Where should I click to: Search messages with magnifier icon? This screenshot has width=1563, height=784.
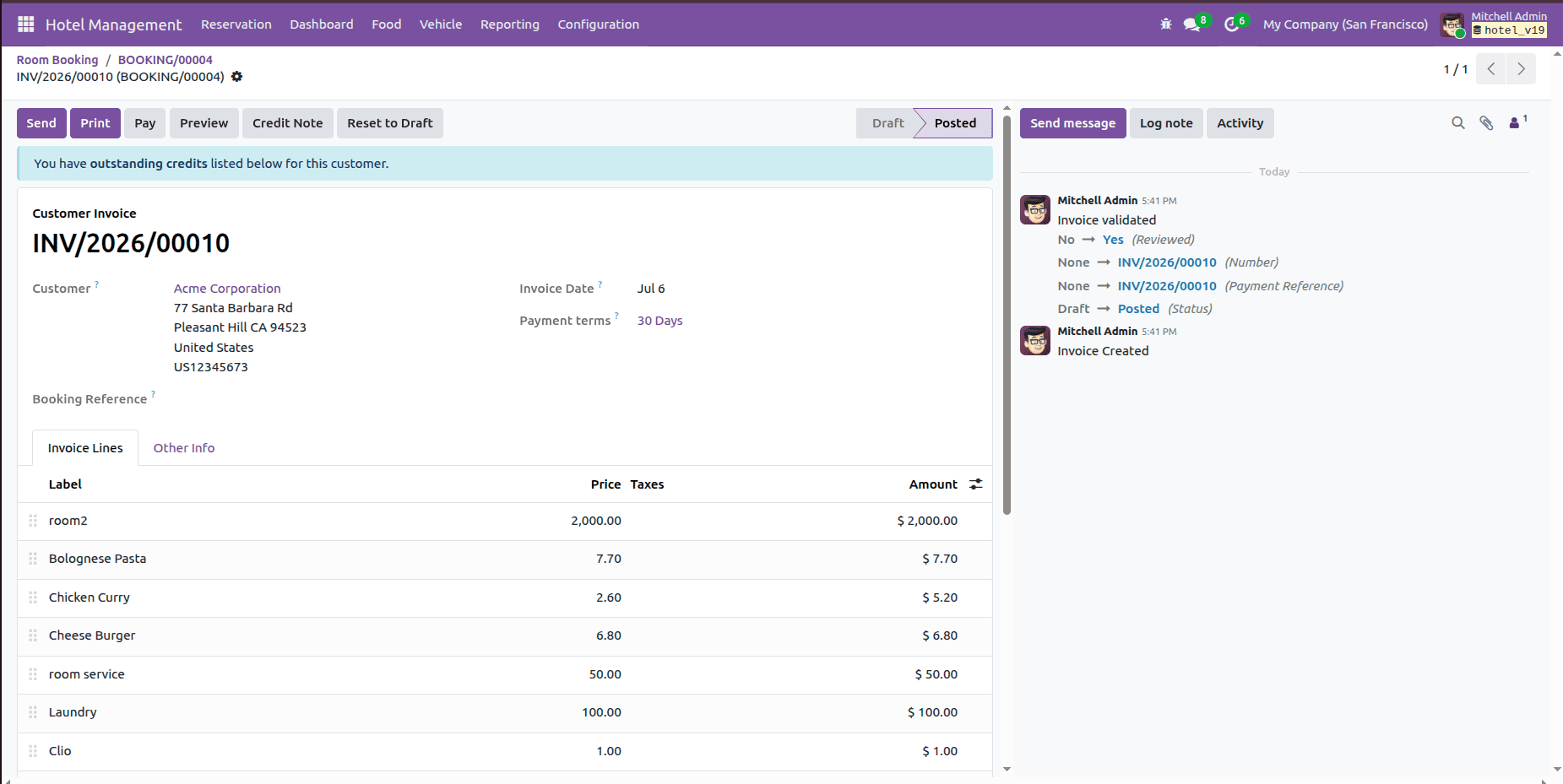(1458, 123)
